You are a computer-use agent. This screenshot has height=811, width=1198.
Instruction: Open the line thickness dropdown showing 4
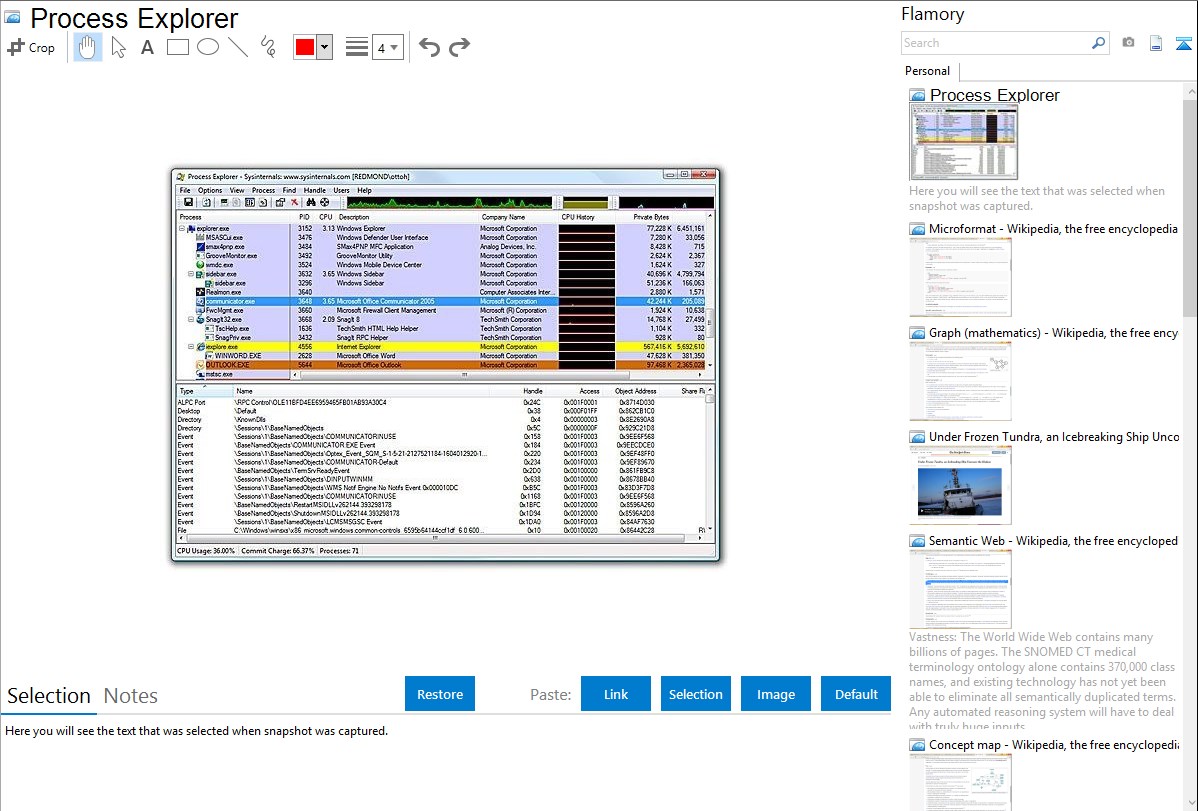click(x=388, y=47)
